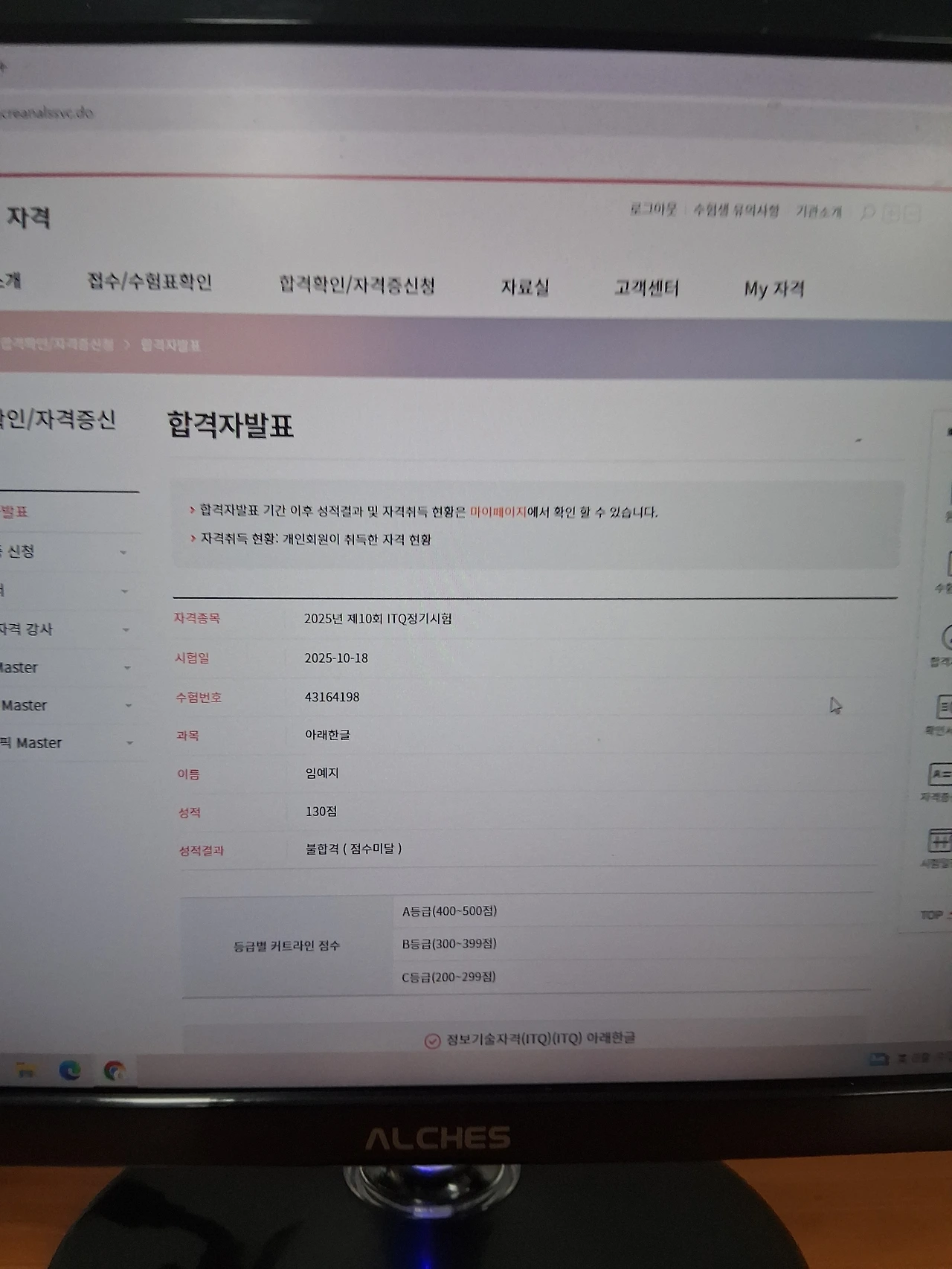Image resolution: width=952 pixels, height=1269 pixels.
Task: Expand the 신청 sidebar item arrow
Action: point(123,553)
